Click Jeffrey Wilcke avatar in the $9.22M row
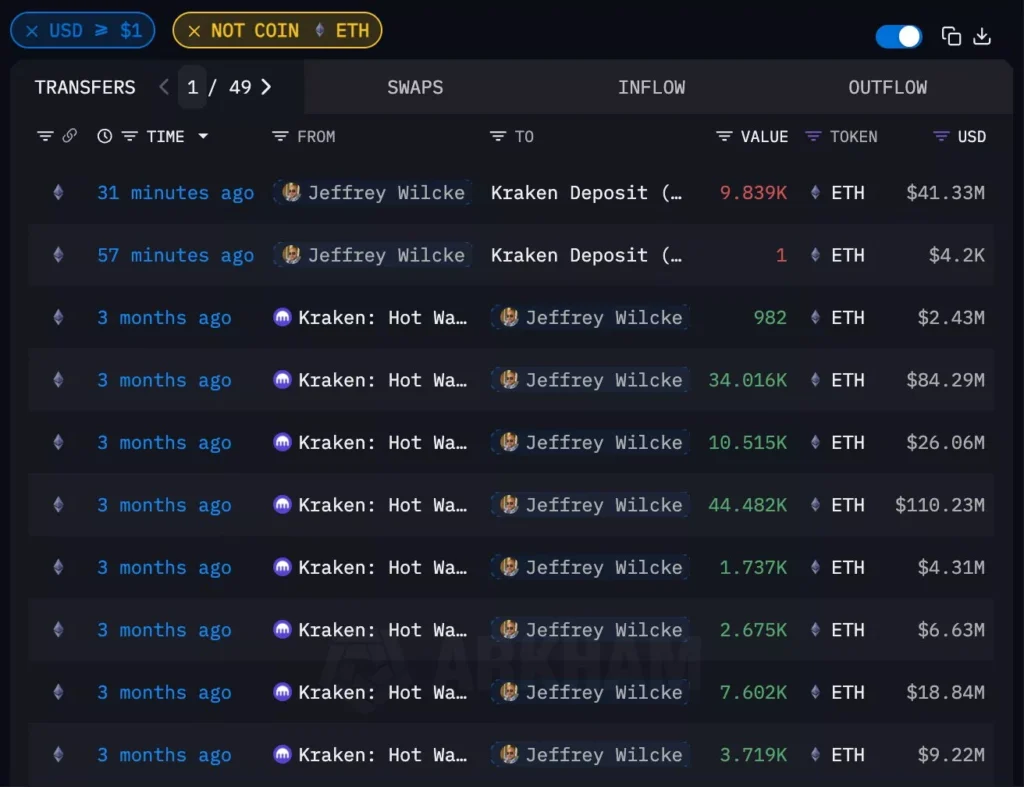 click(x=509, y=754)
